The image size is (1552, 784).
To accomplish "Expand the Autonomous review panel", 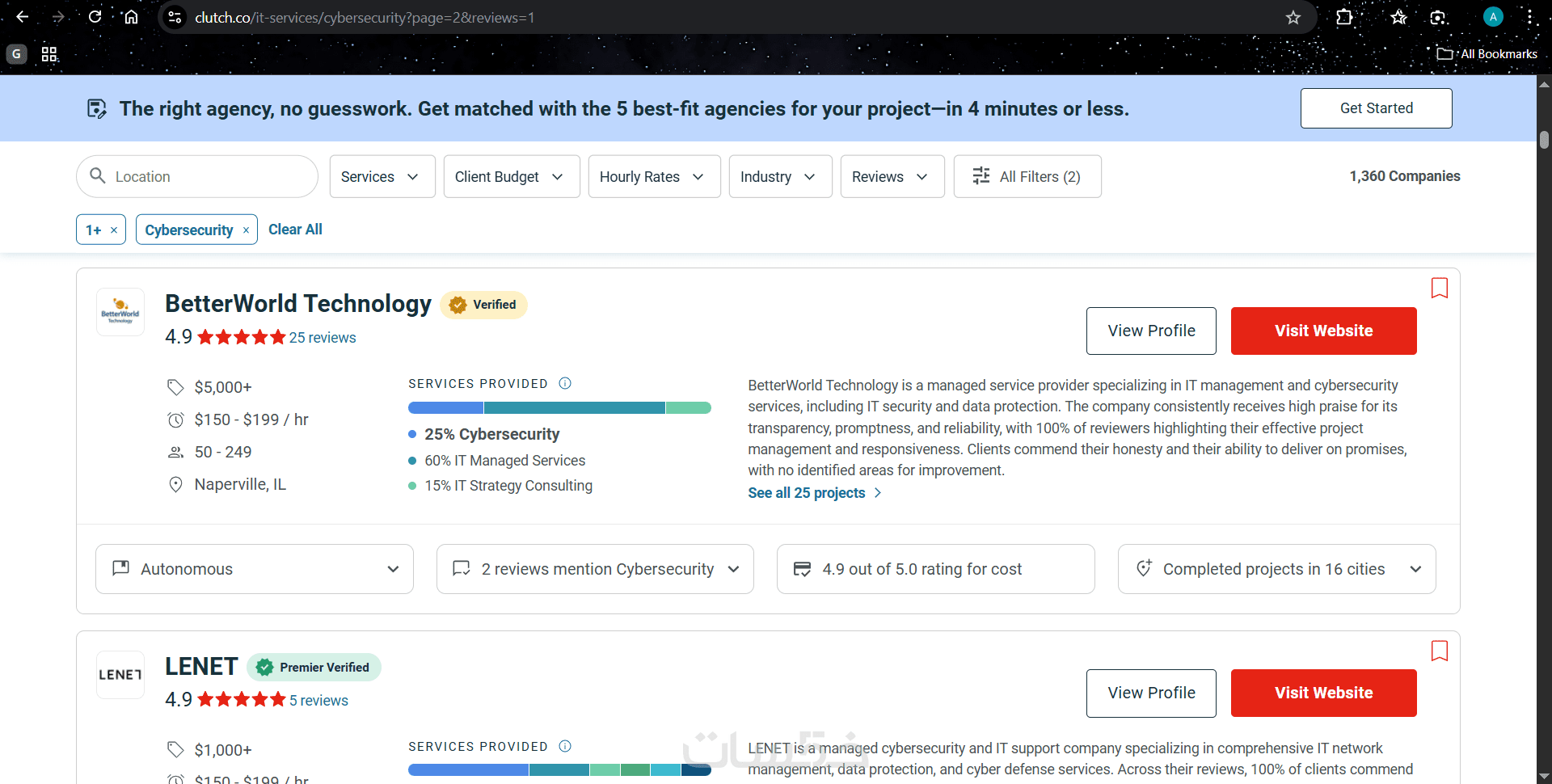I will [254, 569].
